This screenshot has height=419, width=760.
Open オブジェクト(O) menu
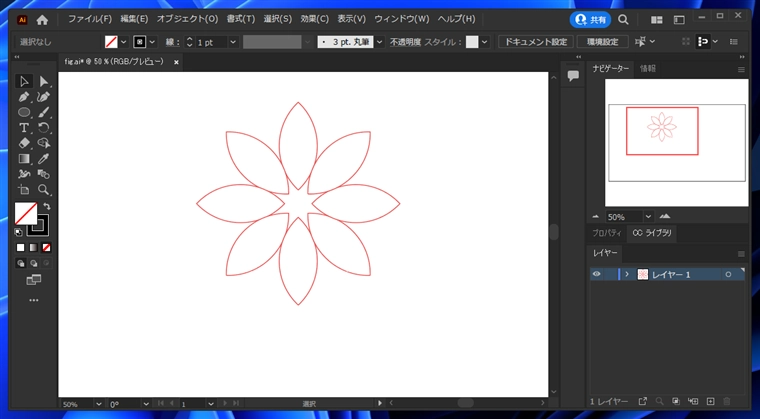(187, 19)
